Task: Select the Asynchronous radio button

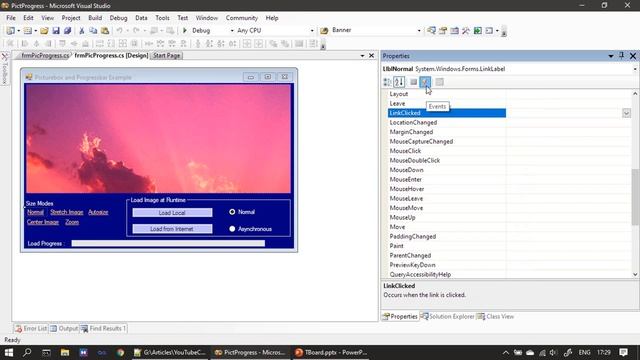Action: tap(232, 229)
